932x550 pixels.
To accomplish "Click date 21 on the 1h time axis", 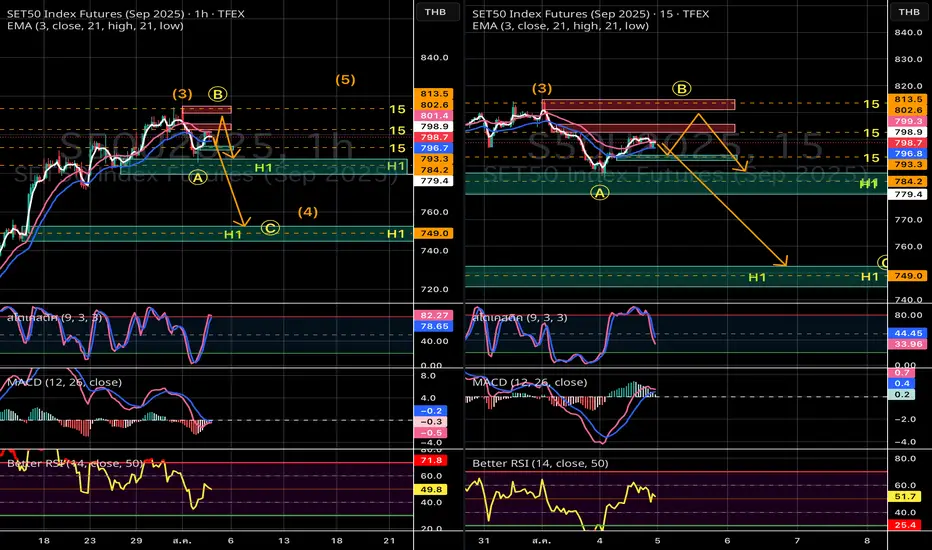I will (389, 540).
